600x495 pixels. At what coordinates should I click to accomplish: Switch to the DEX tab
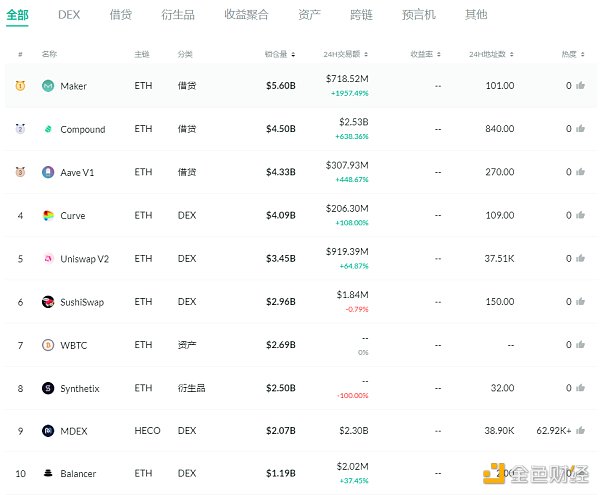[69, 15]
